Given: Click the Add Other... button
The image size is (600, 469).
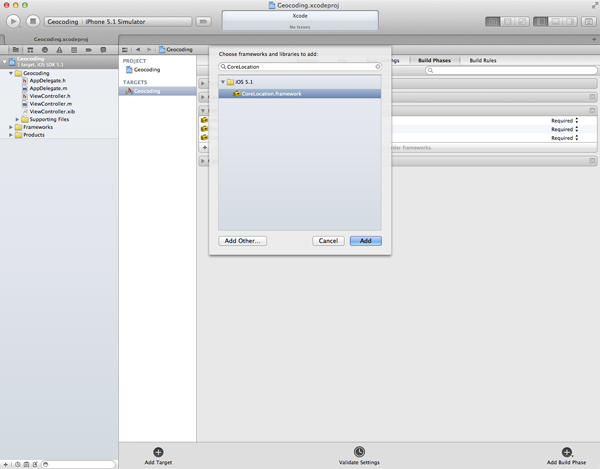Looking at the screenshot, I should click(x=243, y=241).
